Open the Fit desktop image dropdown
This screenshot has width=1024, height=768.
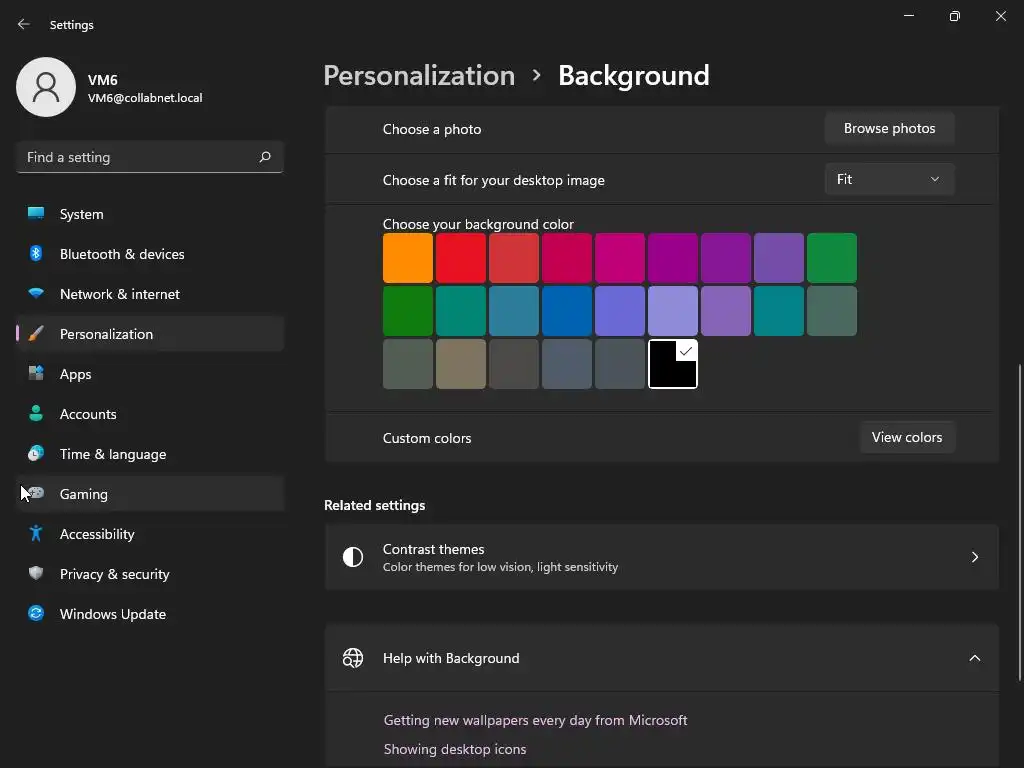coord(889,180)
